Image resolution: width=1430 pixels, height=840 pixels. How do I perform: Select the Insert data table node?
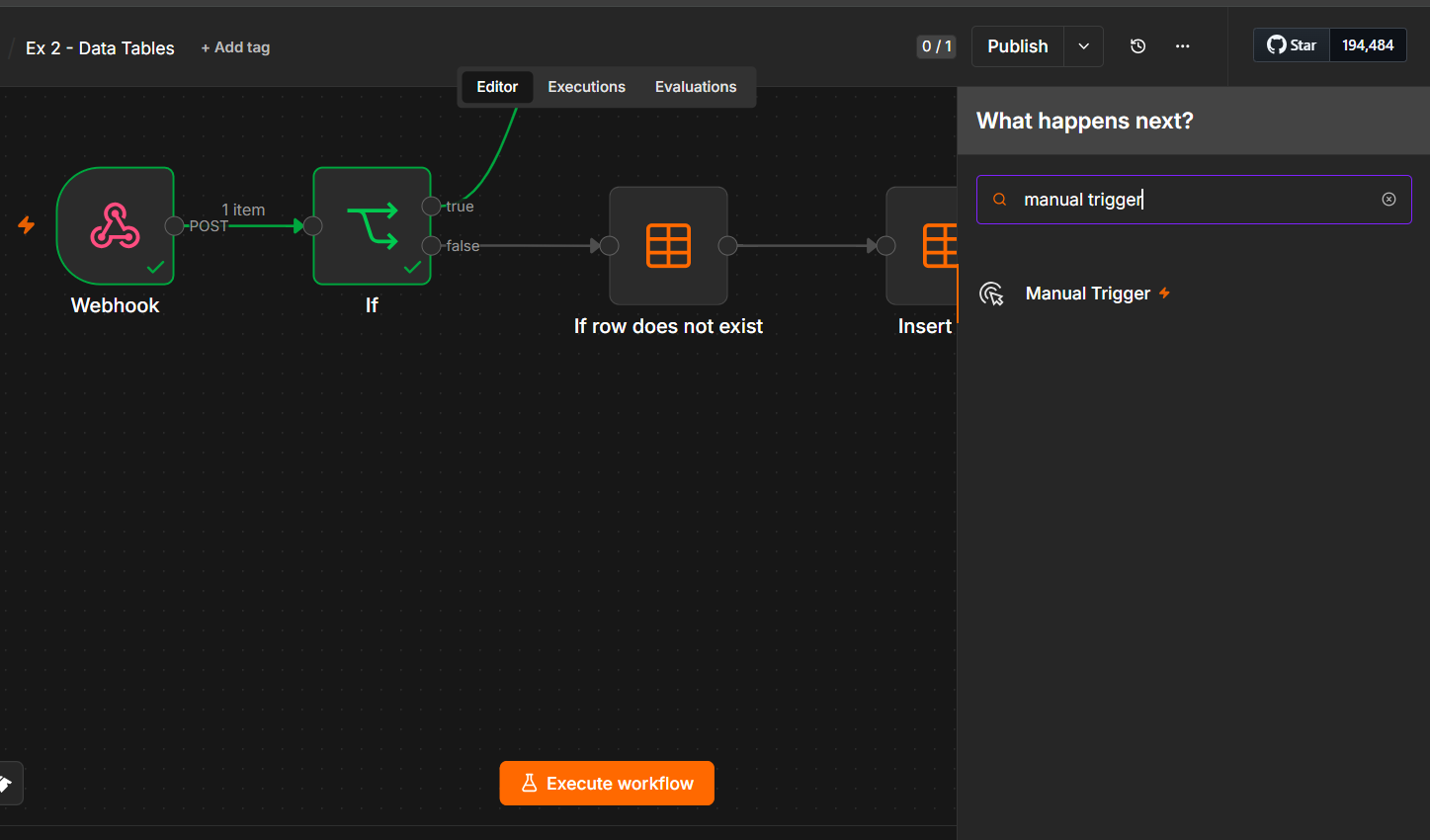922,245
